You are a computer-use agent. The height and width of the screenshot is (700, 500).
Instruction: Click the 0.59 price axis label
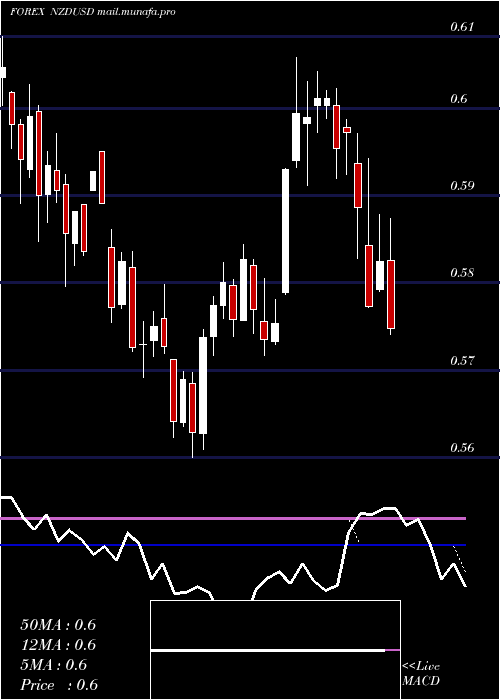click(462, 186)
